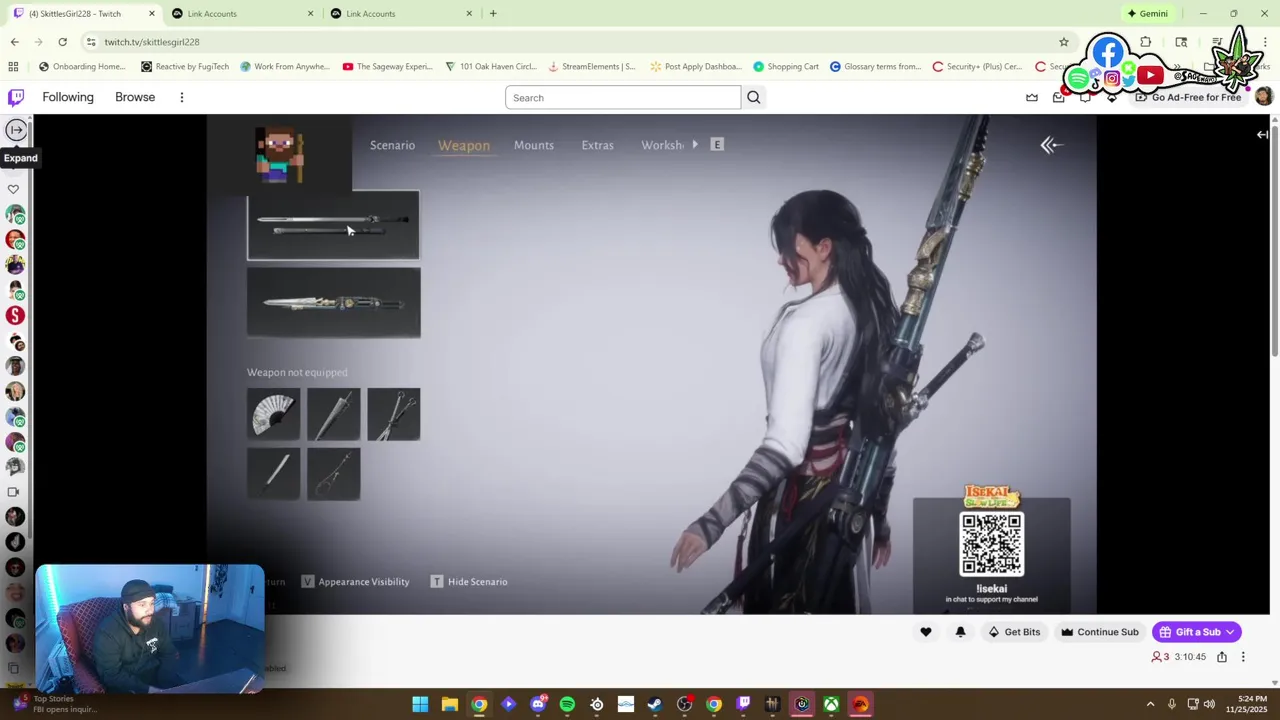Screen dimensions: 1280x720
Task: Close the SkittlesGirl228 Twitch tab
Action: [x=152, y=14]
